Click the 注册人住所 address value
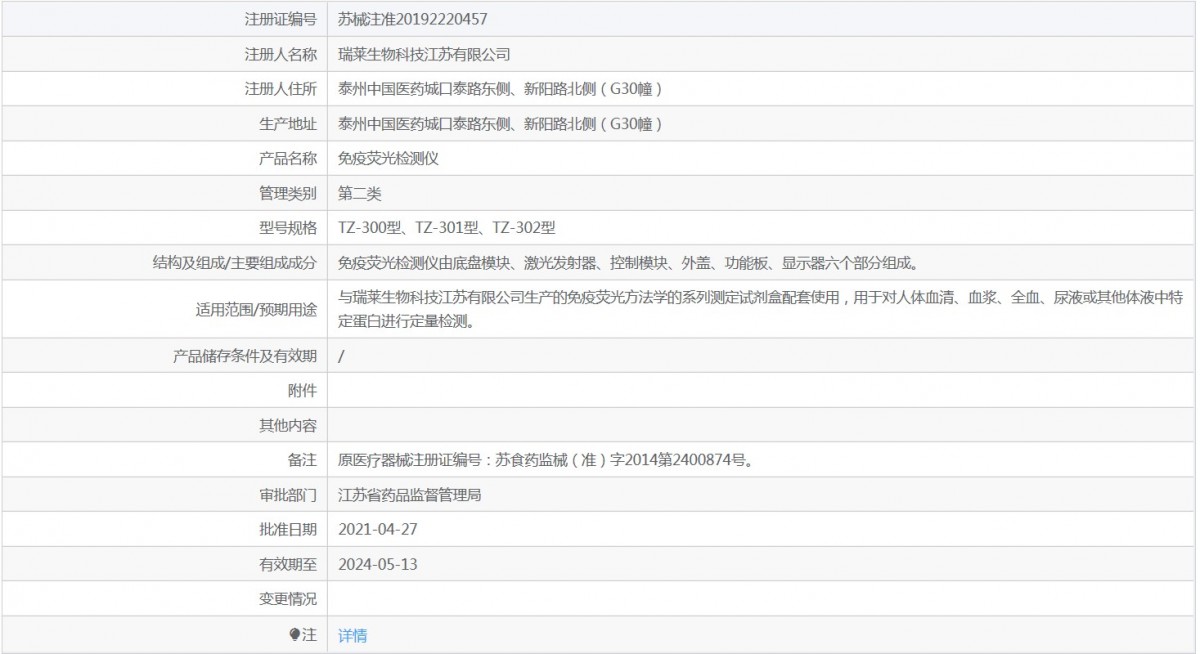Image resolution: width=1200 pixels, height=654 pixels. click(x=502, y=89)
